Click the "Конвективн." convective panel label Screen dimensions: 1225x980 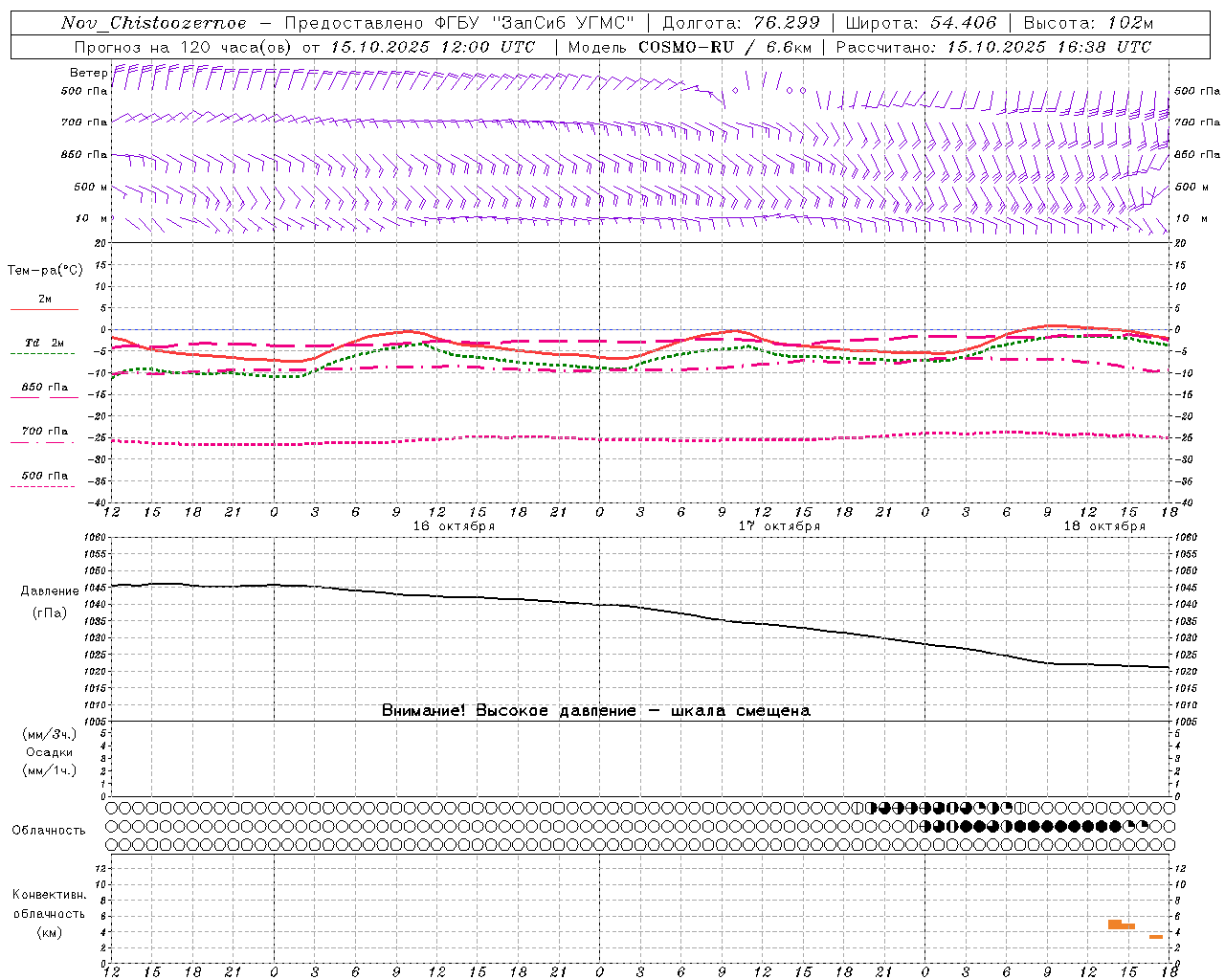pos(50,895)
